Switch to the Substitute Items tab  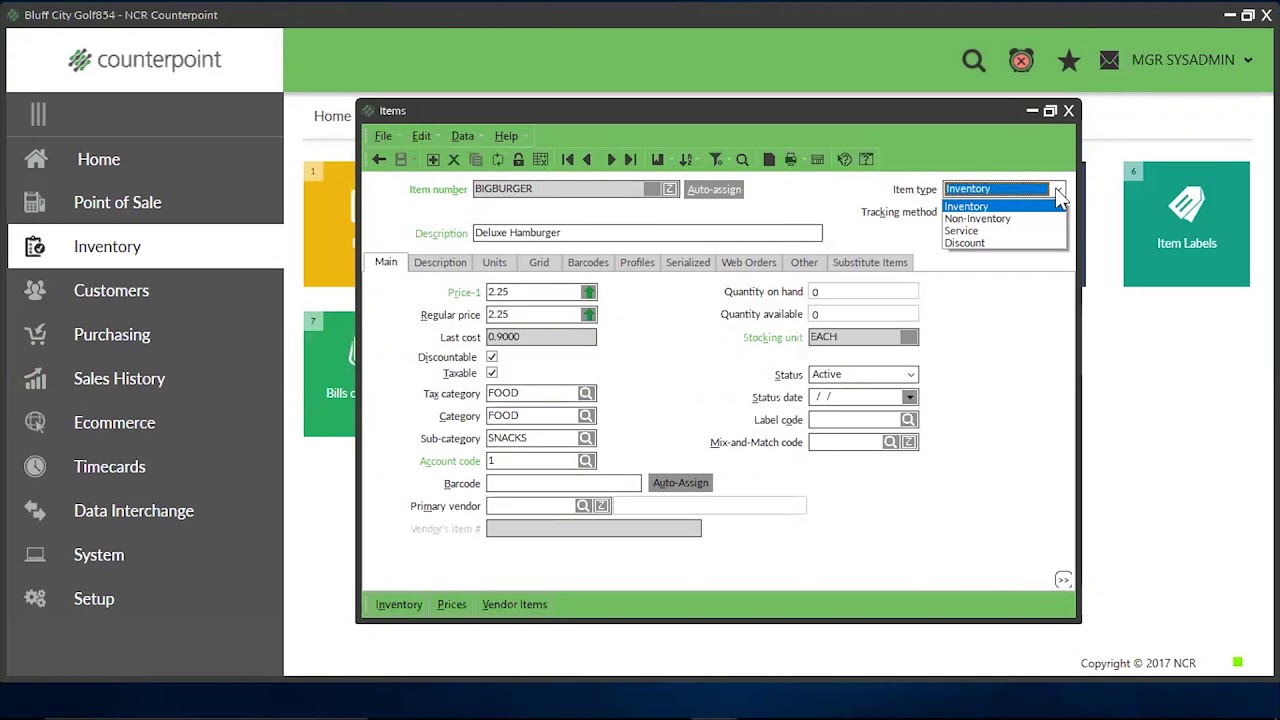click(x=870, y=263)
